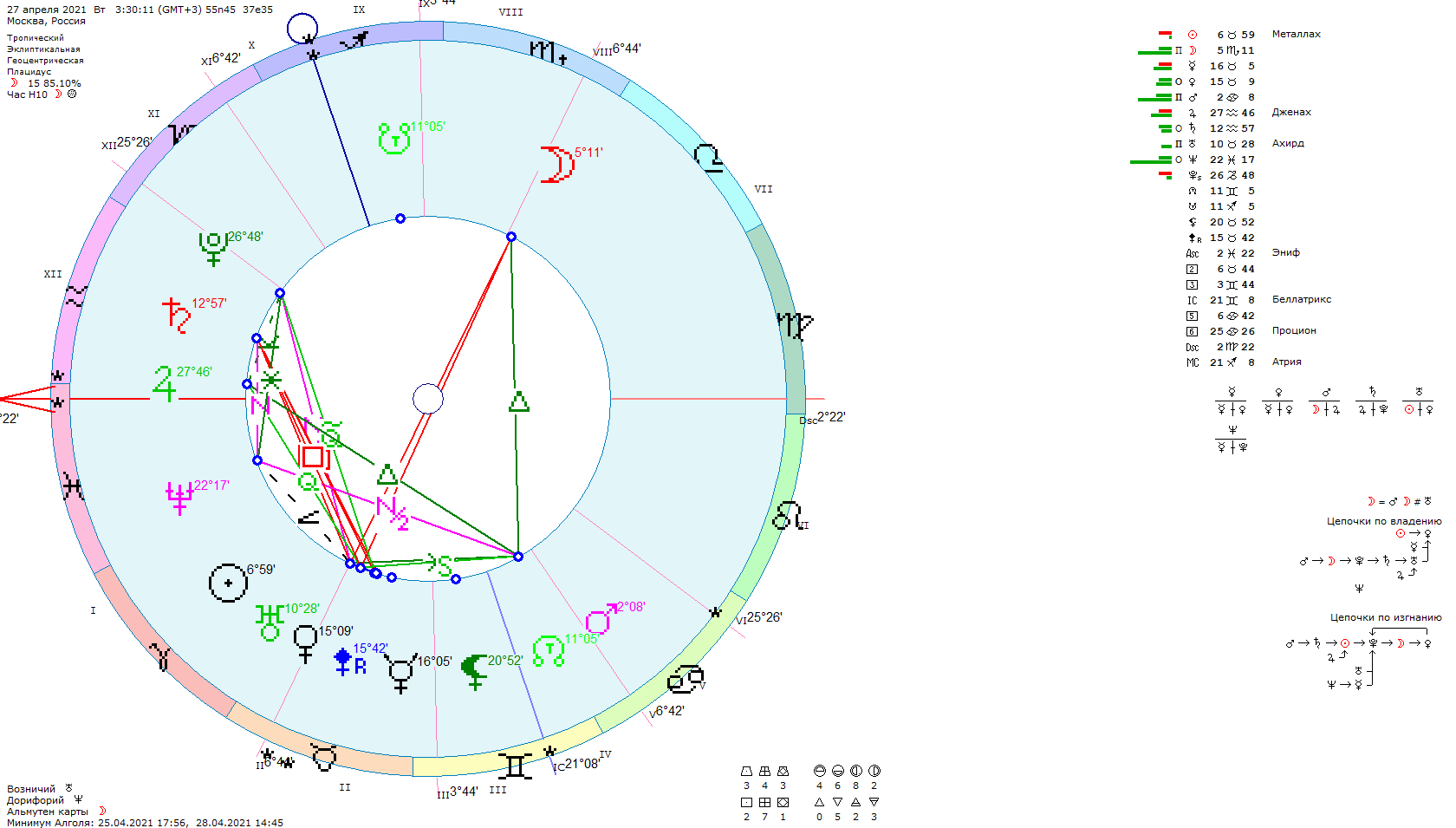Select the green Uranus glyph at 10°28'
1456x828 pixels.
(x=270, y=623)
